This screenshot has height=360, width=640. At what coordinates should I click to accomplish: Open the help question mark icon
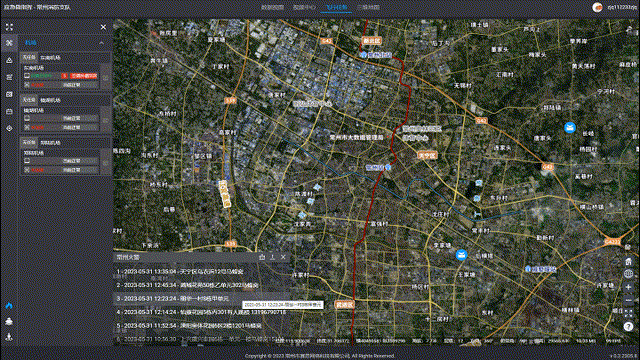click(x=629, y=327)
